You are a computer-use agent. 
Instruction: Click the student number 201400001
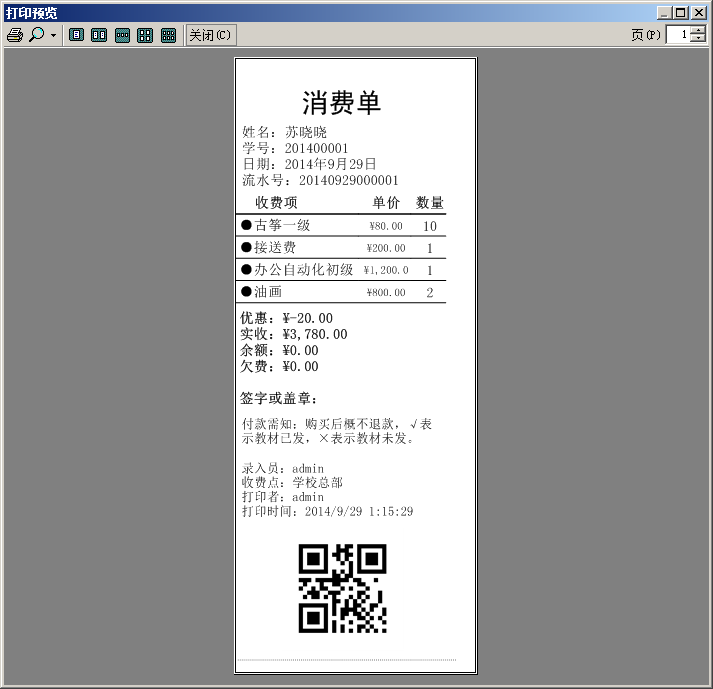point(316,148)
